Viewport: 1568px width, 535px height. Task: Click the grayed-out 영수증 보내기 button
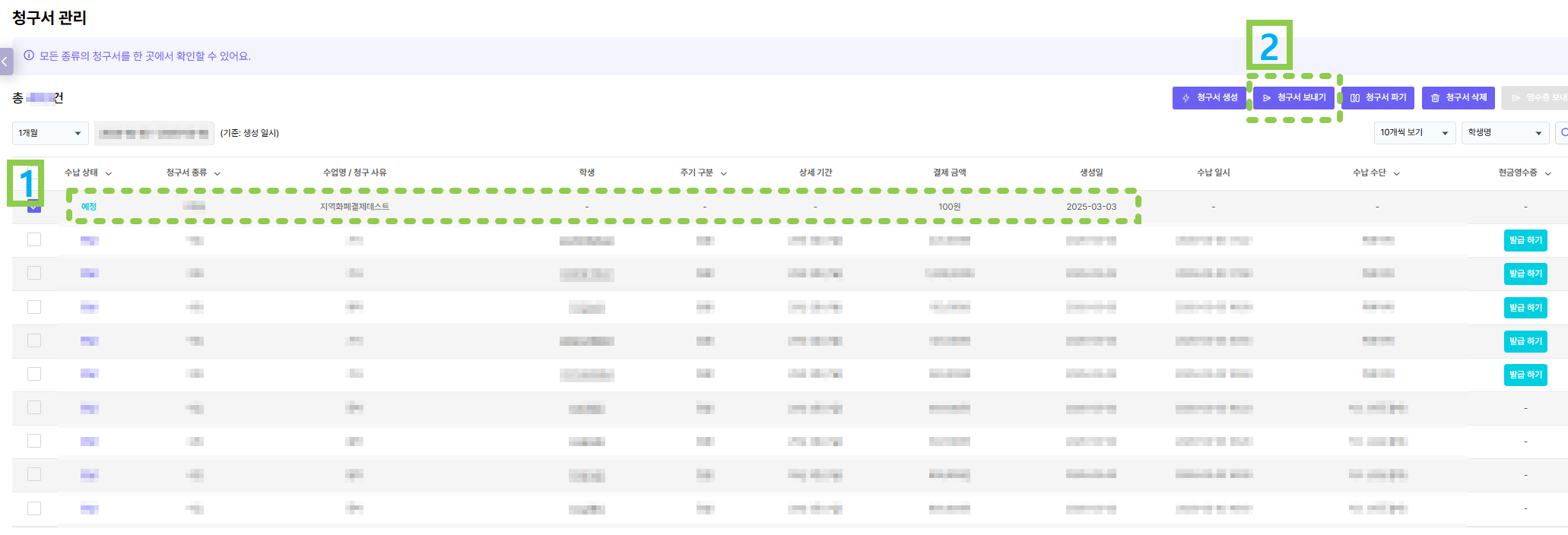(1535, 98)
